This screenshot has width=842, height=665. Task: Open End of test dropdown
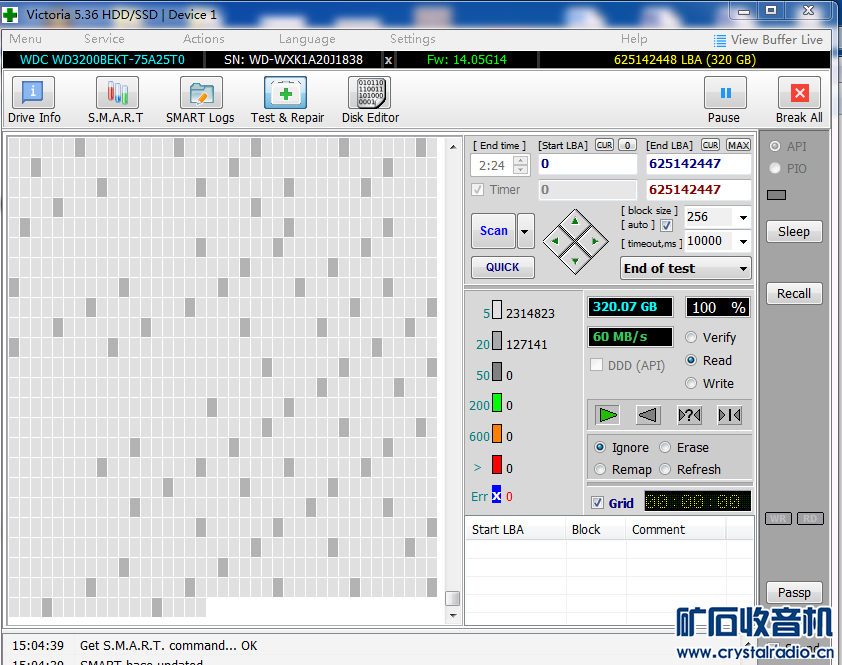686,268
